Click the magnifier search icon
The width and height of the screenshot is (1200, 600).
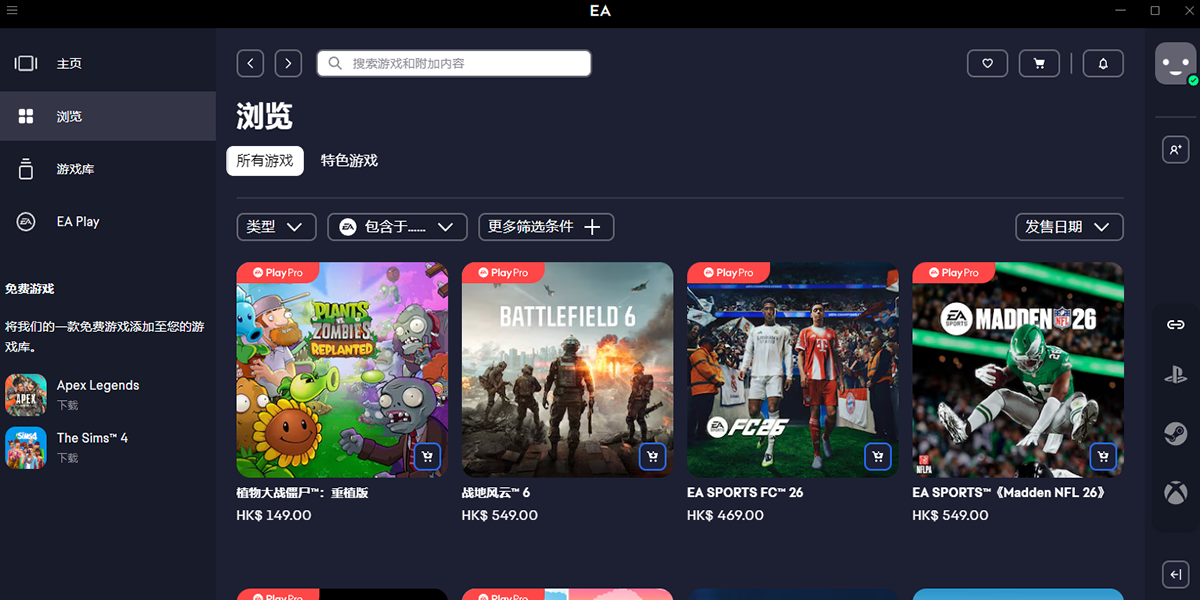(336, 63)
